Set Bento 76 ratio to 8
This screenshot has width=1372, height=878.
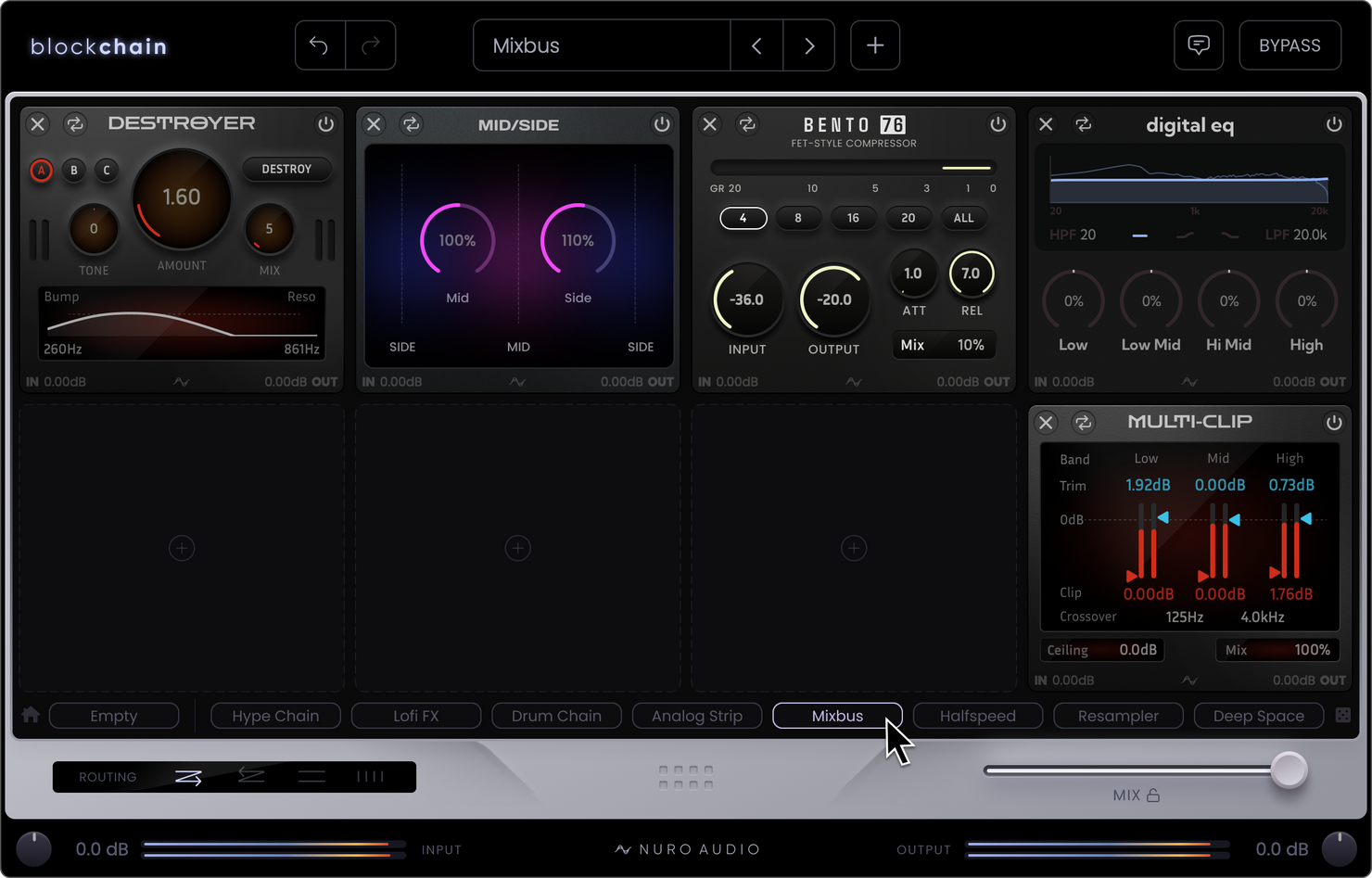pos(798,218)
